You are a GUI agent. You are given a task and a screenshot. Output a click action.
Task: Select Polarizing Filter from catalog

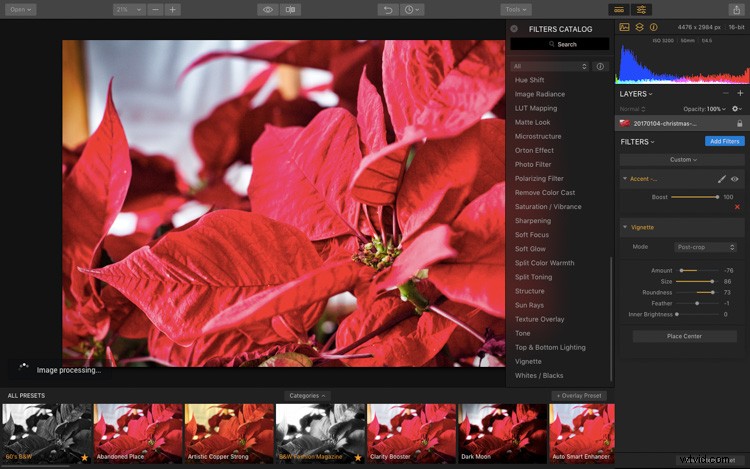[x=539, y=178]
